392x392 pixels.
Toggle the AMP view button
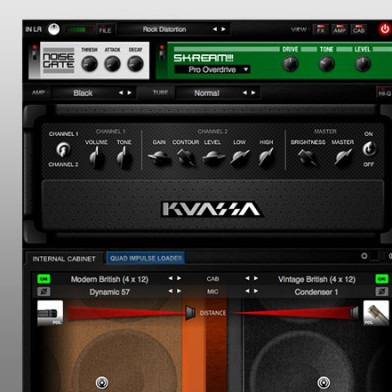(340, 29)
